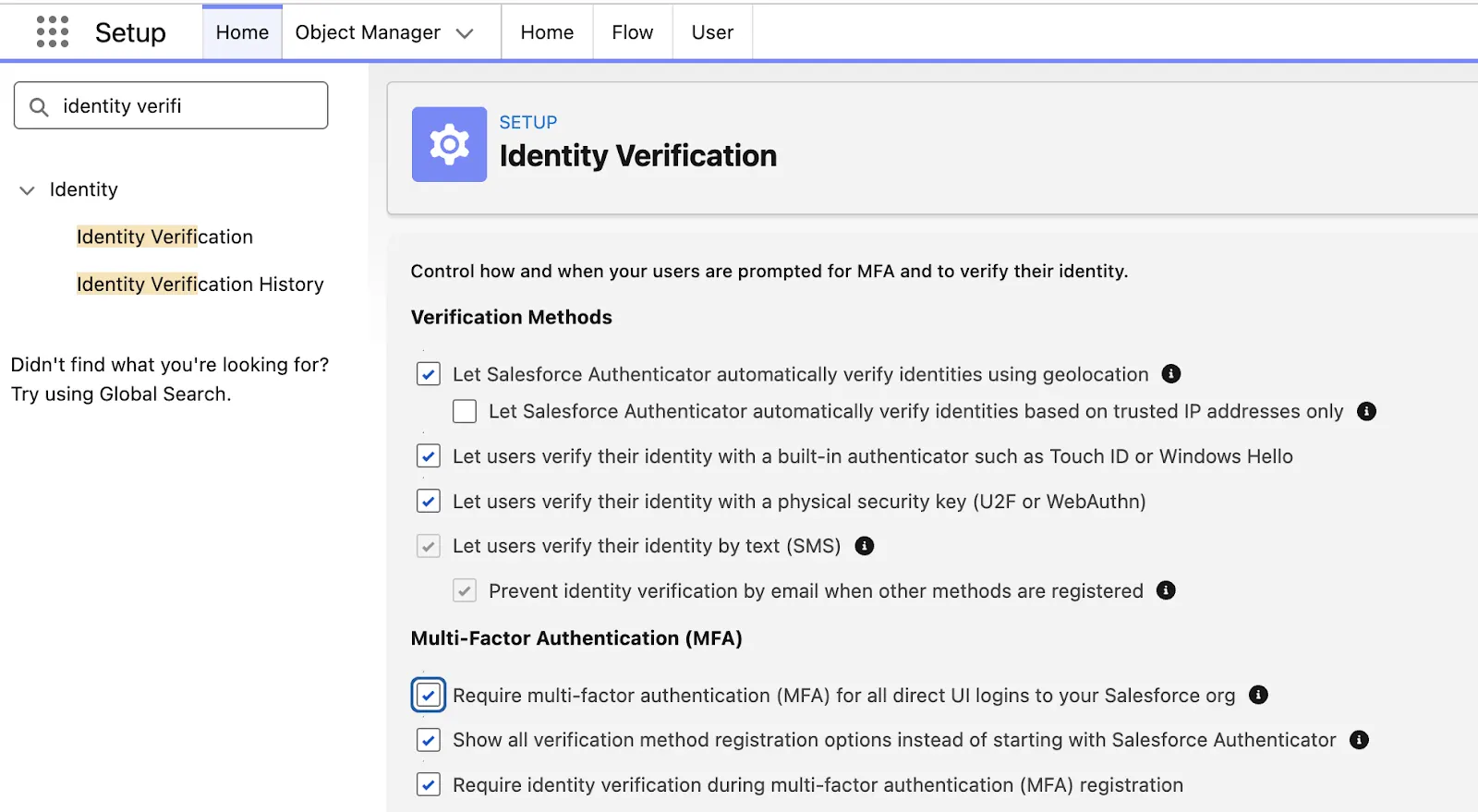Click info icon beside trusted IP addresses option
The height and width of the screenshot is (812, 1478).
[x=1366, y=412]
